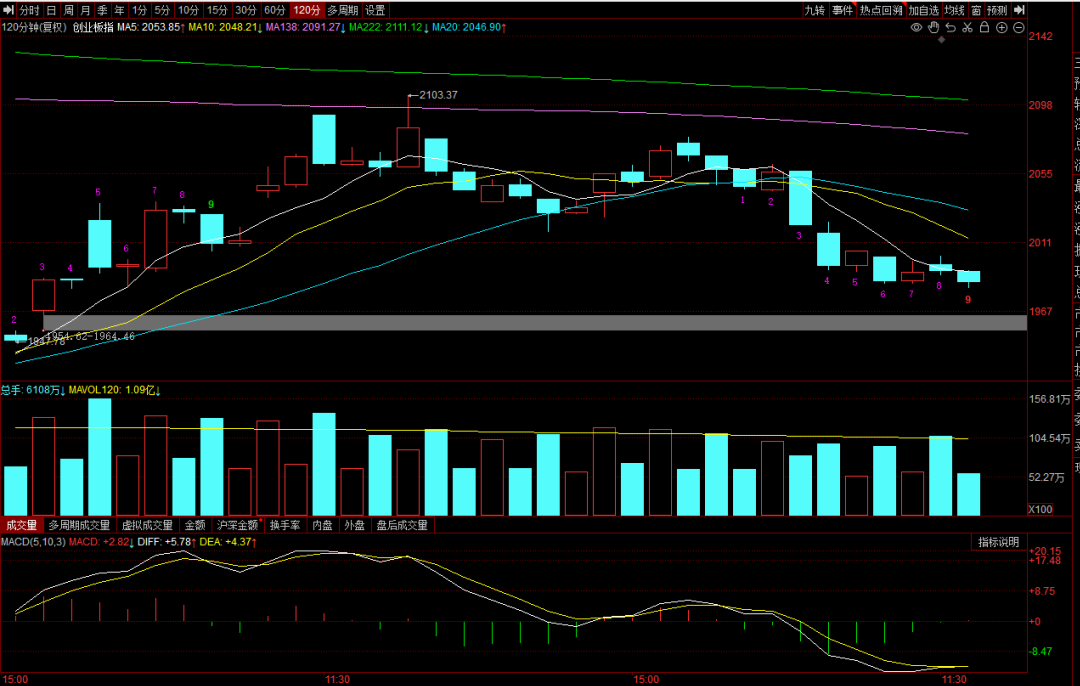Image resolution: width=1080 pixels, height=686 pixels.
Task: Select the hand pan tool icon
Action: pos(933,28)
